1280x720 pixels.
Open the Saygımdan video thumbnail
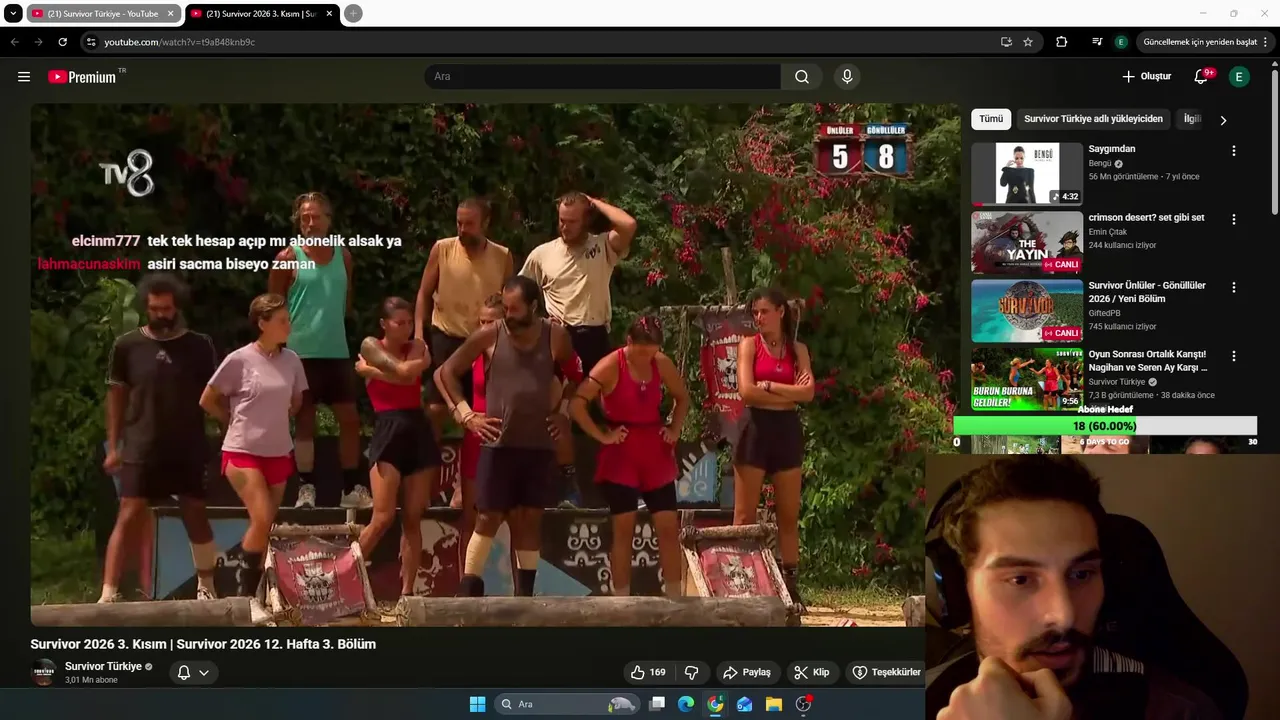pos(1027,174)
